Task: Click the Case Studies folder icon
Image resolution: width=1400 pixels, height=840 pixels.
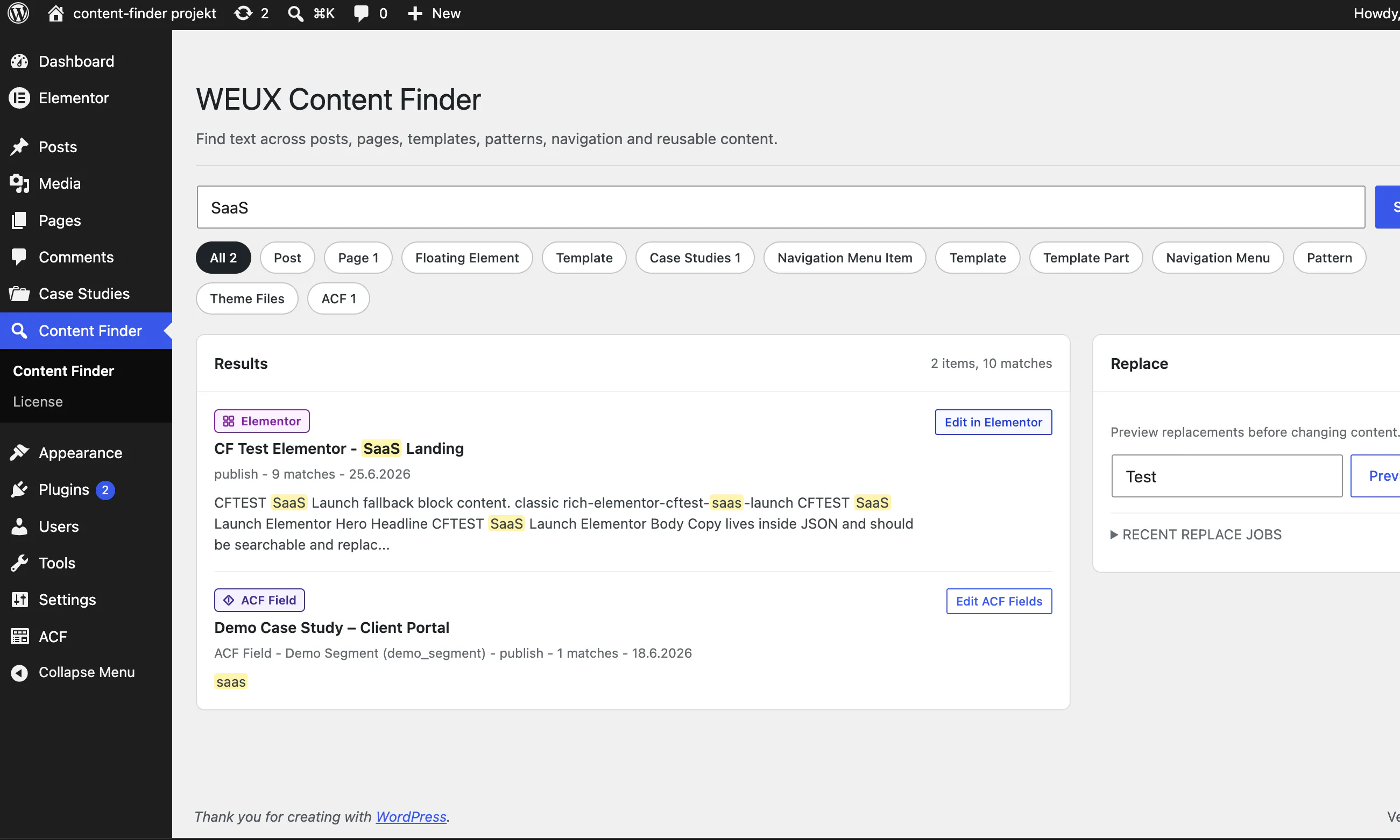Action: pos(19,294)
